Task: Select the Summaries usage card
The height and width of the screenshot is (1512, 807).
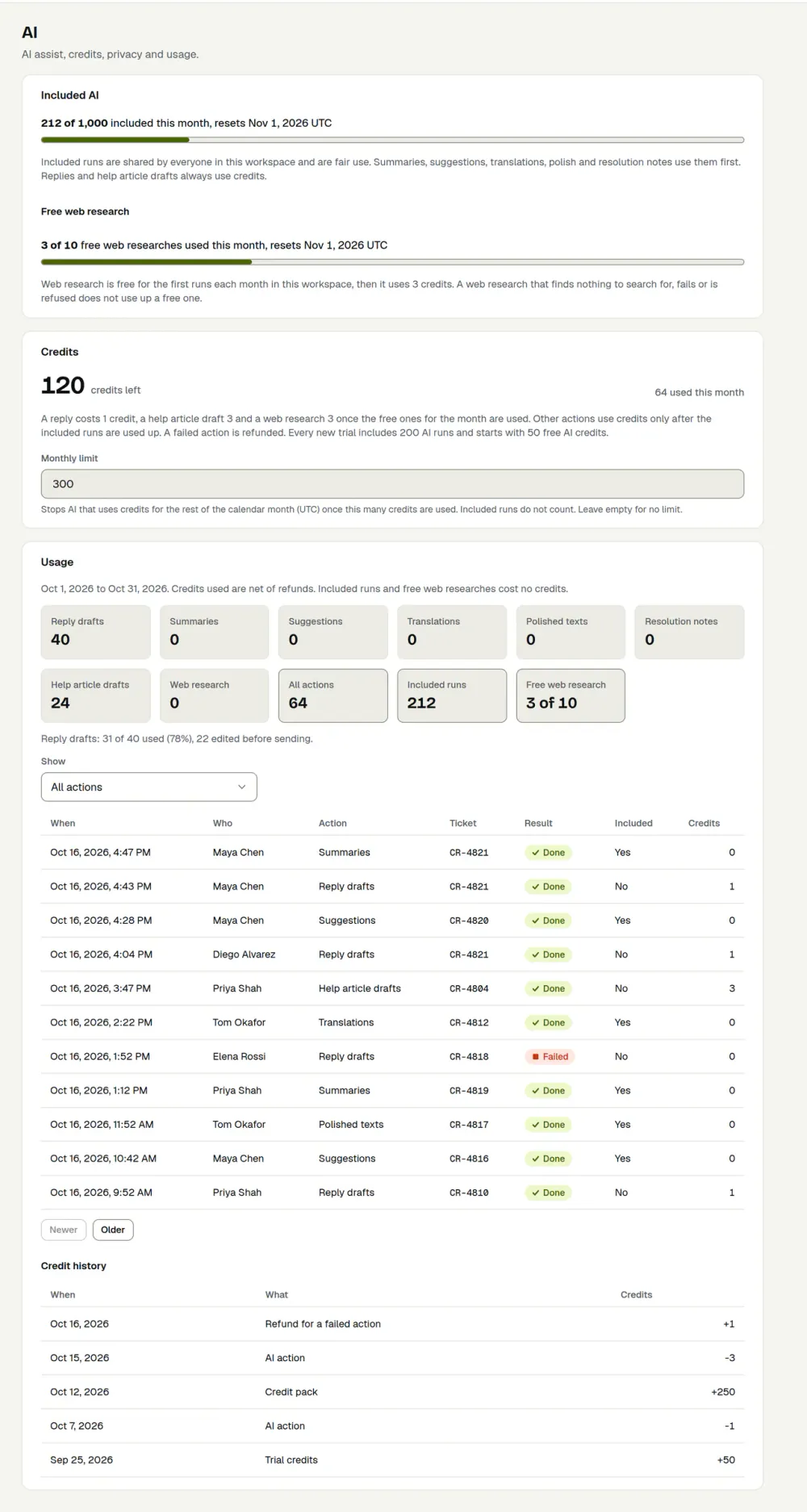Action: pos(214,632)
